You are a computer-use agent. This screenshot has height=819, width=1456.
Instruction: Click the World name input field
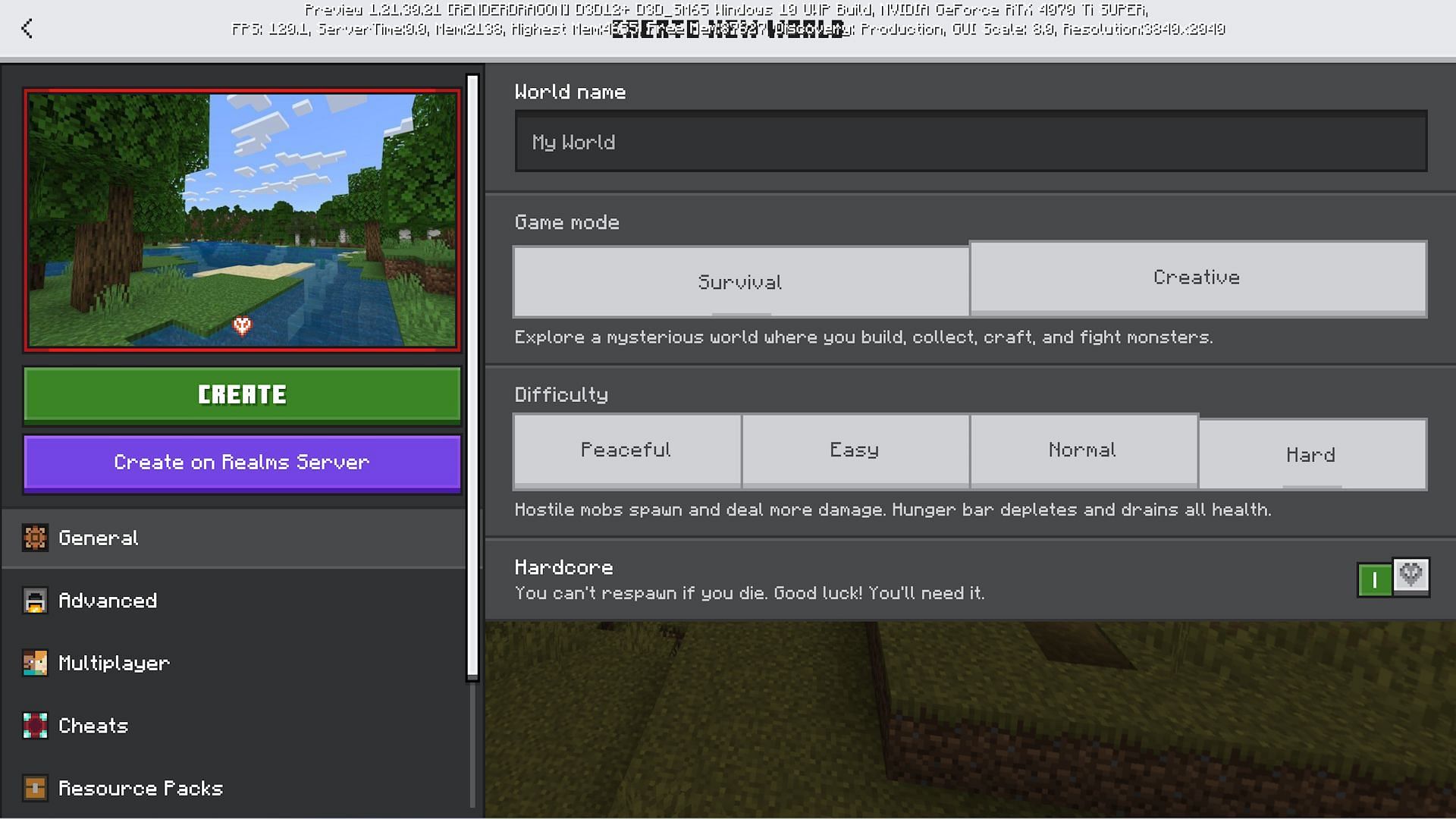(971, 141)
